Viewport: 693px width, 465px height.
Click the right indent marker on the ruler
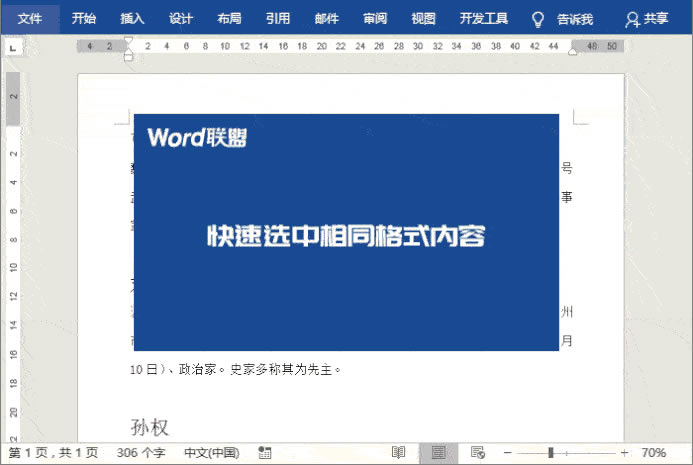[x=572, y=52]
